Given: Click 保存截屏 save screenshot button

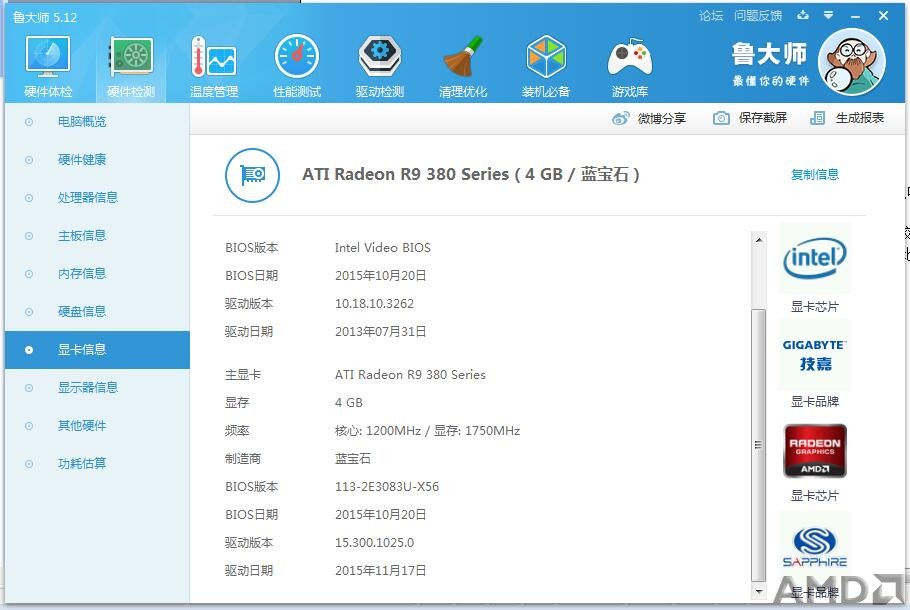Looking at the screenshot, I should [750, 118].
